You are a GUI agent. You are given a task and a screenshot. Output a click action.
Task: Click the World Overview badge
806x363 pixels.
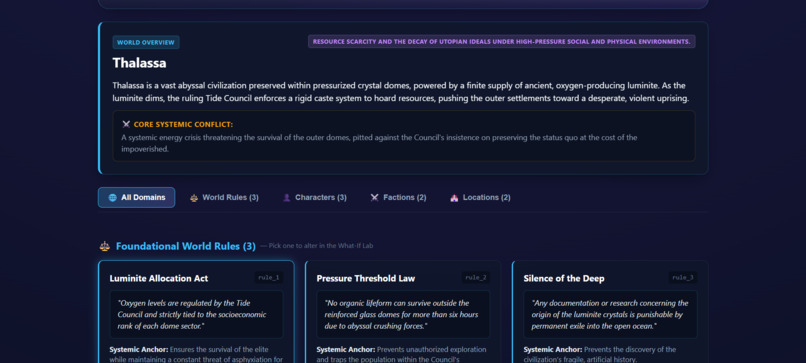[146, 42]
